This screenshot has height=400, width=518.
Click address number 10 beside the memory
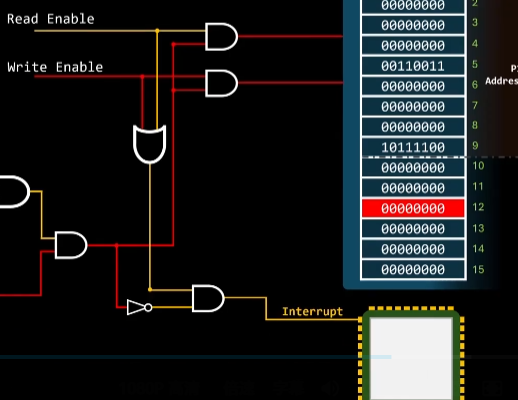(x=478, y=166)
